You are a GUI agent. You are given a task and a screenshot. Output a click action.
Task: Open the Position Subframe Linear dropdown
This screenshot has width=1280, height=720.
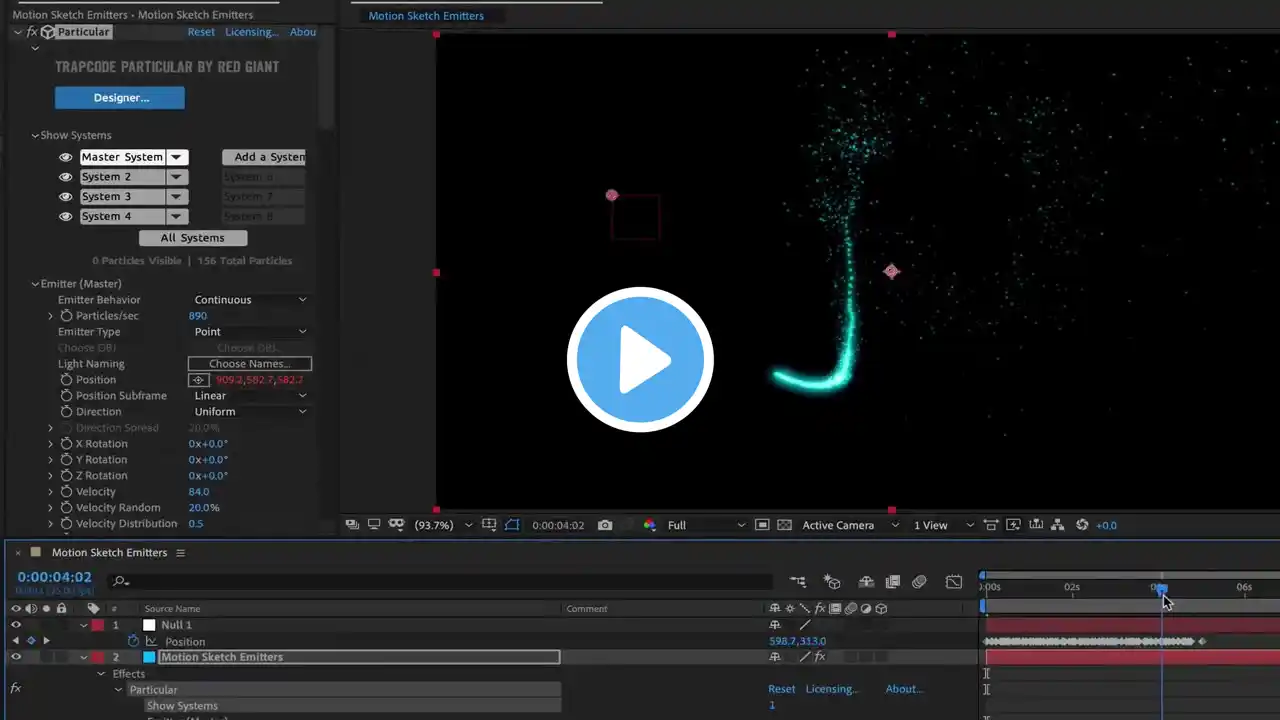(250, 396)
